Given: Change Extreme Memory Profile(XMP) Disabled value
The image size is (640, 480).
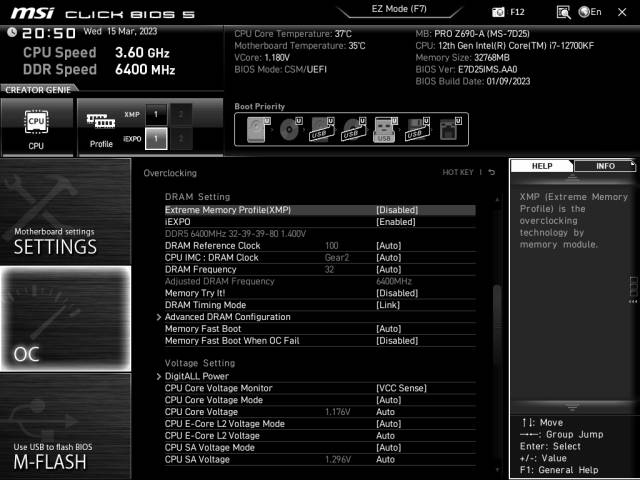Looking at the screenshot, I should 397,210.
